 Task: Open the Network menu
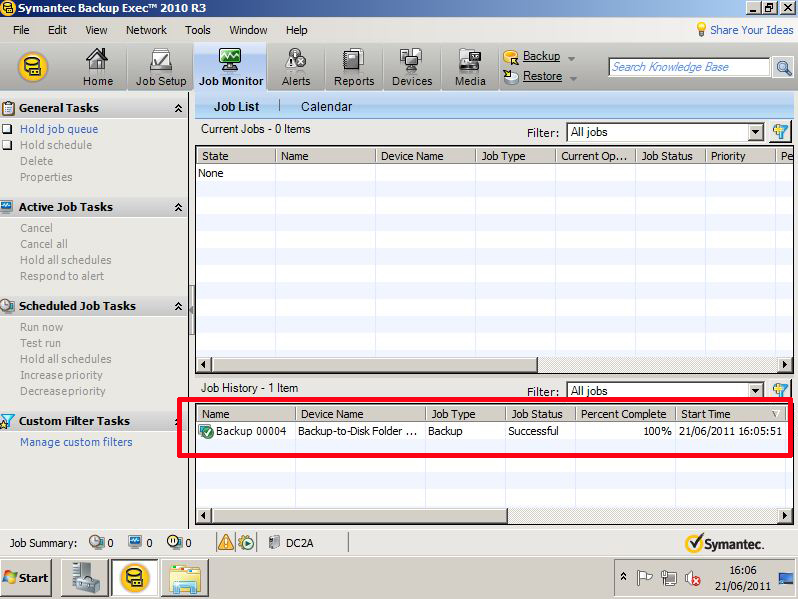pyautogui.click(x=146, y=30)
